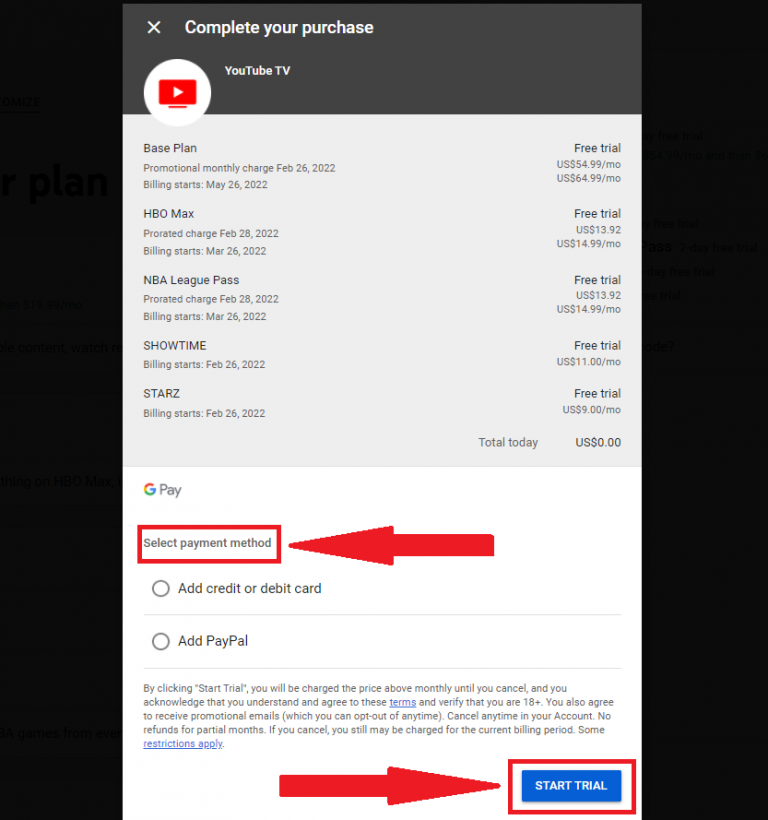The width and height of the screenshot is (768, 820).
Task: Click the Google Pay logo
Action: coord(163,490)
